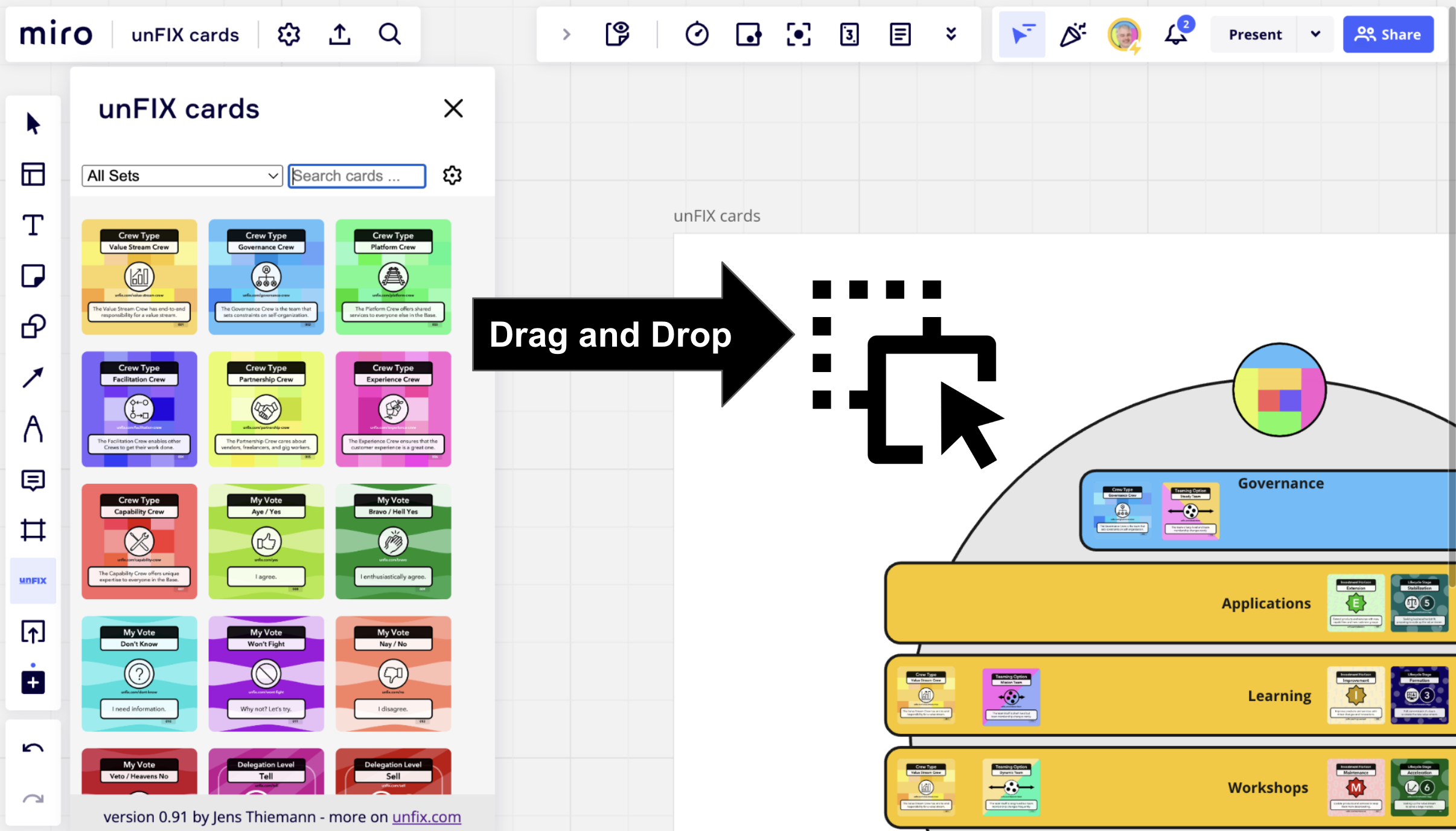This screenshot has width=1456, height=831.
Task: Open the templates tool in sidebar
Action: [33, 175]
